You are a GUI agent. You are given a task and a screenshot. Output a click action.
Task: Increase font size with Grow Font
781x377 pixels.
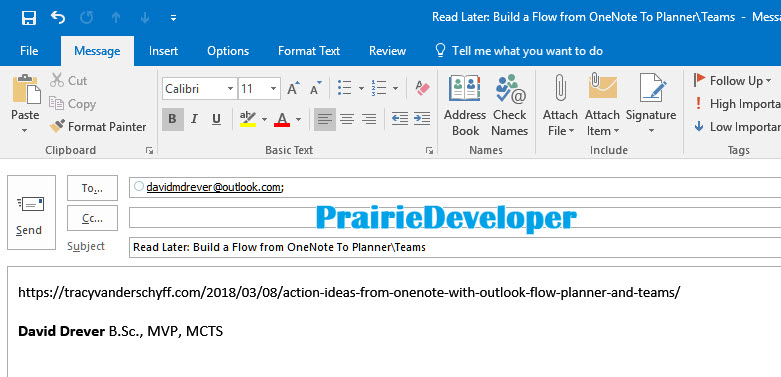(x=293, y=89)
